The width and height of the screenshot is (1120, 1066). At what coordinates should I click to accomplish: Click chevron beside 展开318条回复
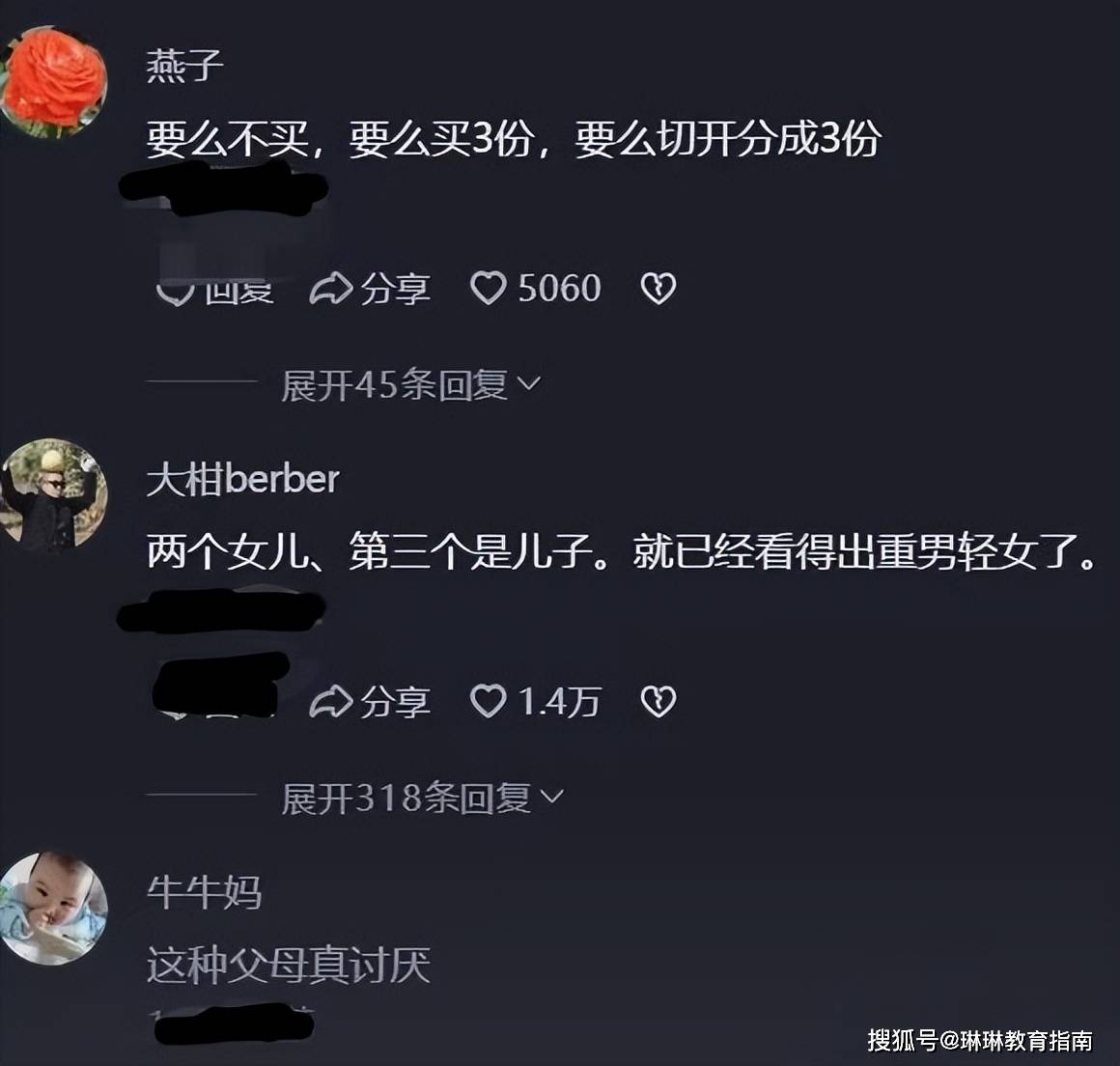coord(552,797)
